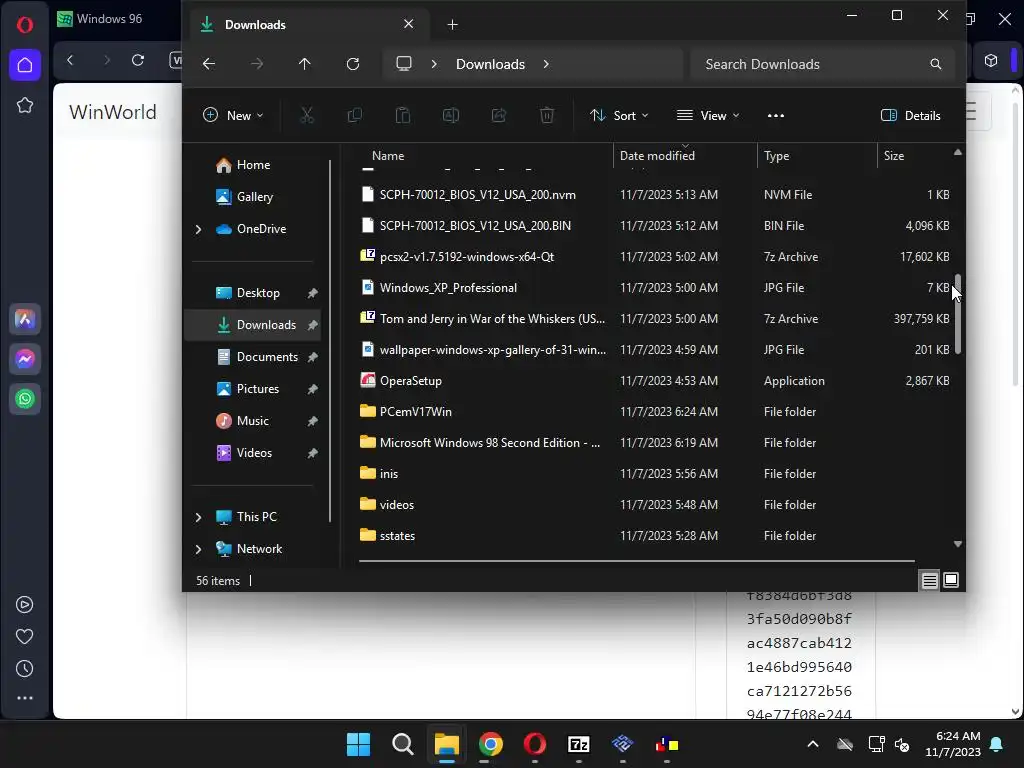Click the Delete trash icon in Explorer toolbar

(x=547, y=116)
